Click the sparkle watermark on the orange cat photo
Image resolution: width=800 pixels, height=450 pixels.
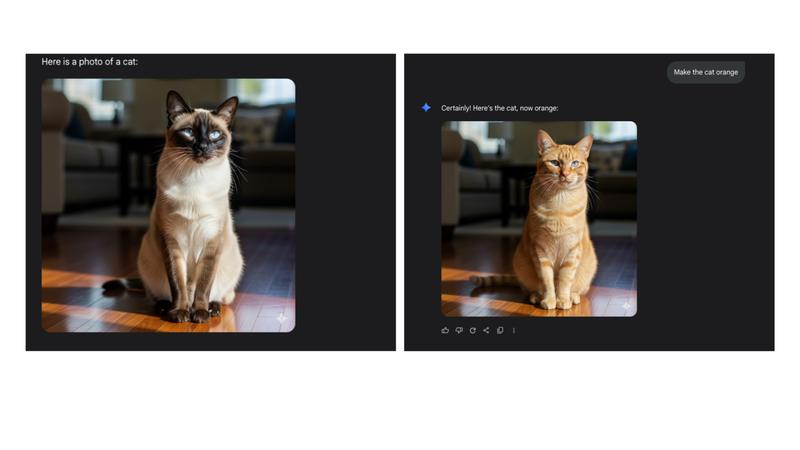626,306
